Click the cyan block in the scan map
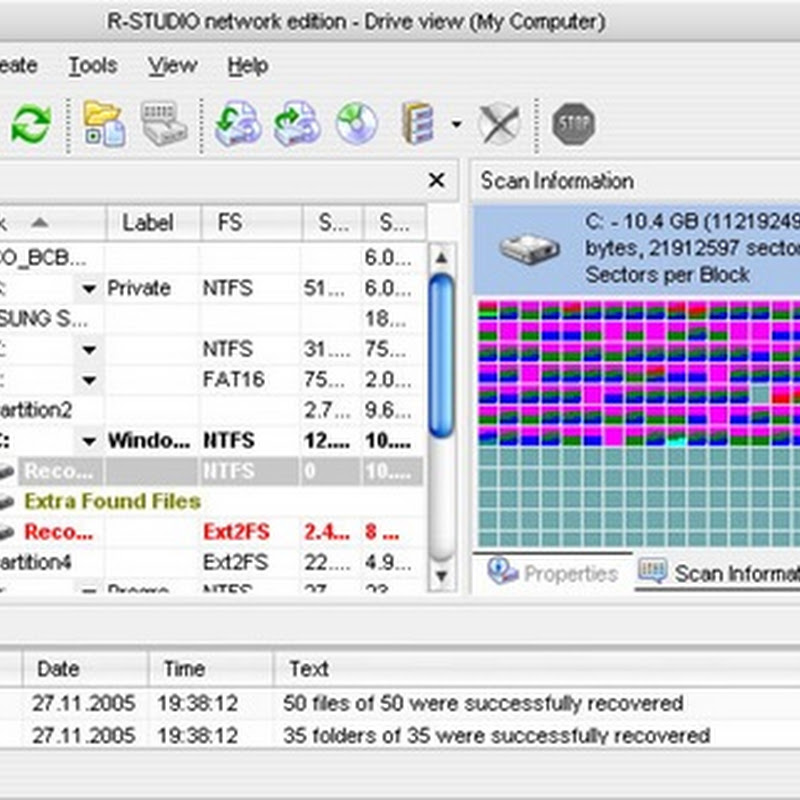This screenshot has height=800, width=800. point(675,439)
